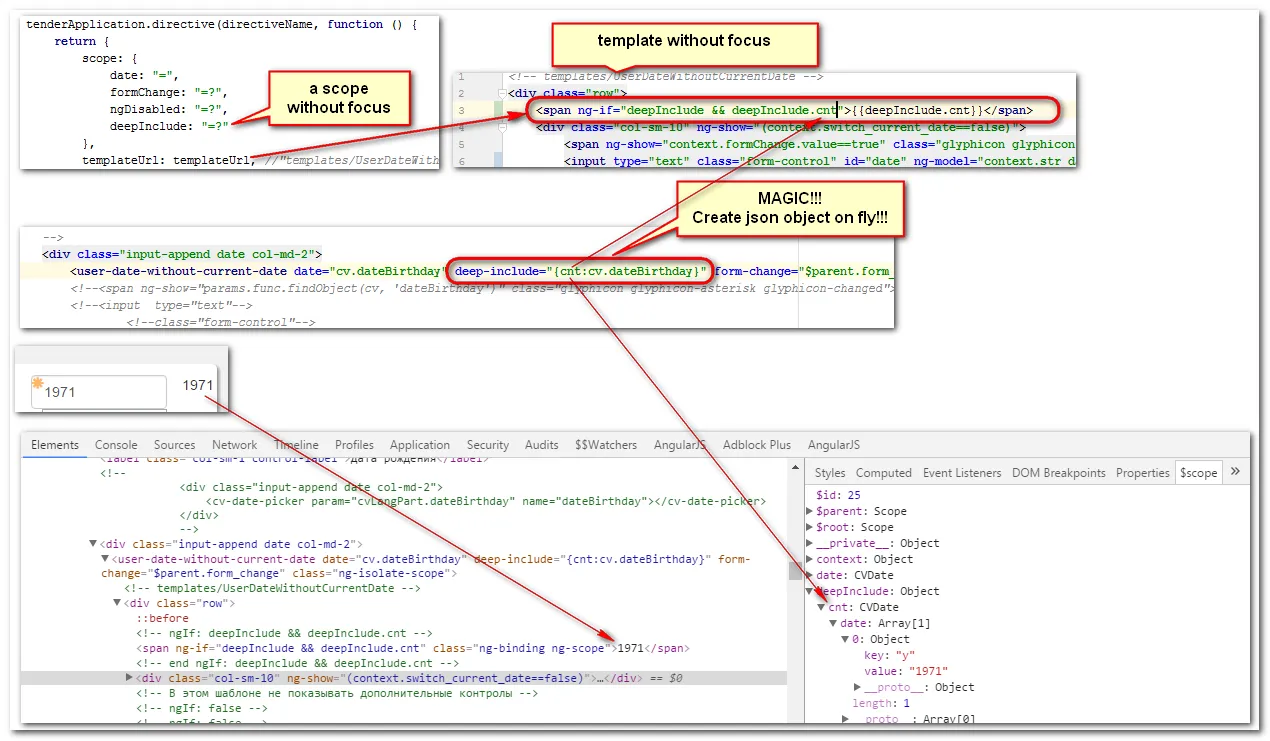This screenshot has width=1270, height=741.
Task: Switch sidebar to the Styles tab
Action: [x=829, y=473]
